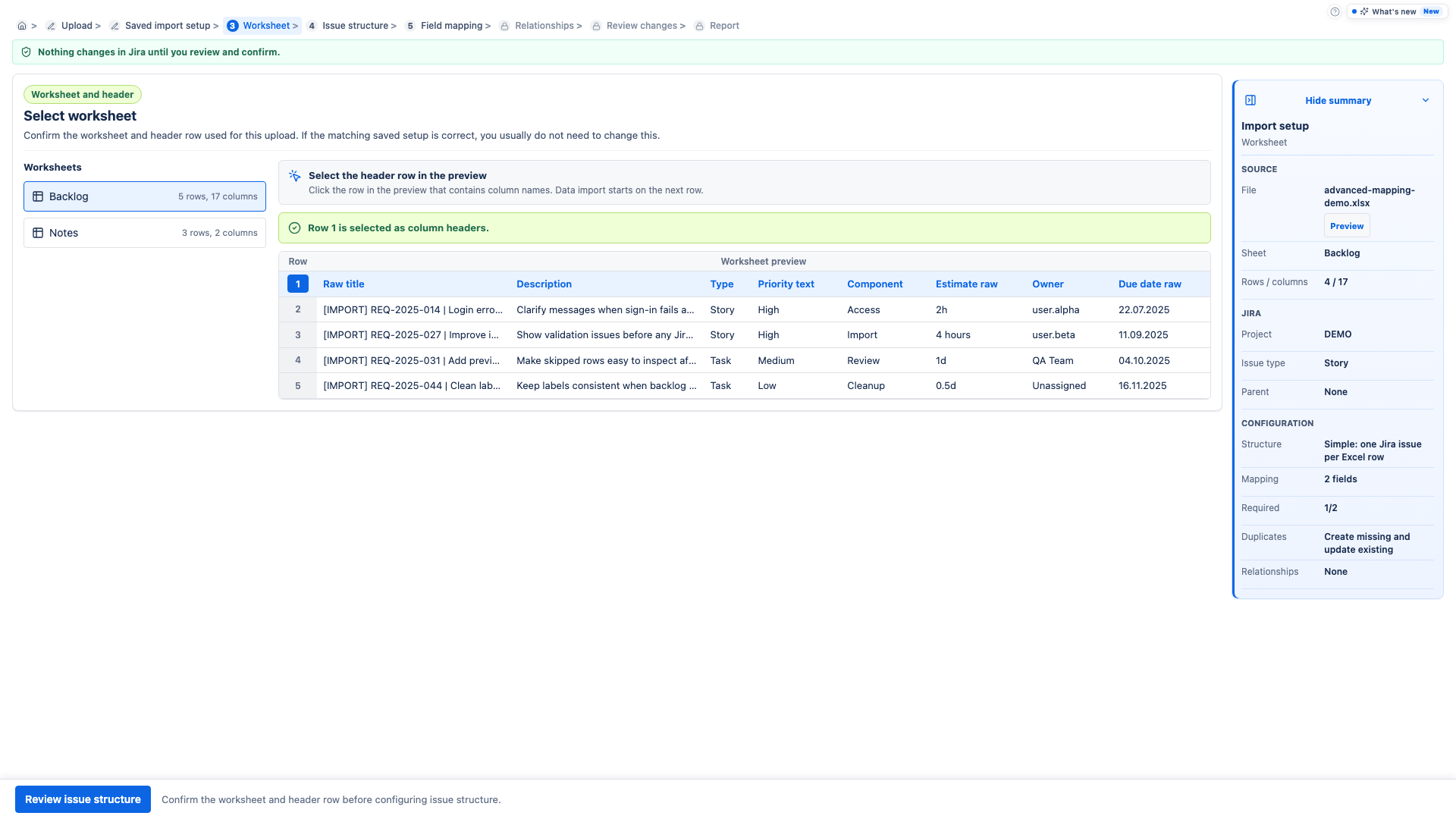
Task: Click the Owner column header
Action: tap(1047, 284)
